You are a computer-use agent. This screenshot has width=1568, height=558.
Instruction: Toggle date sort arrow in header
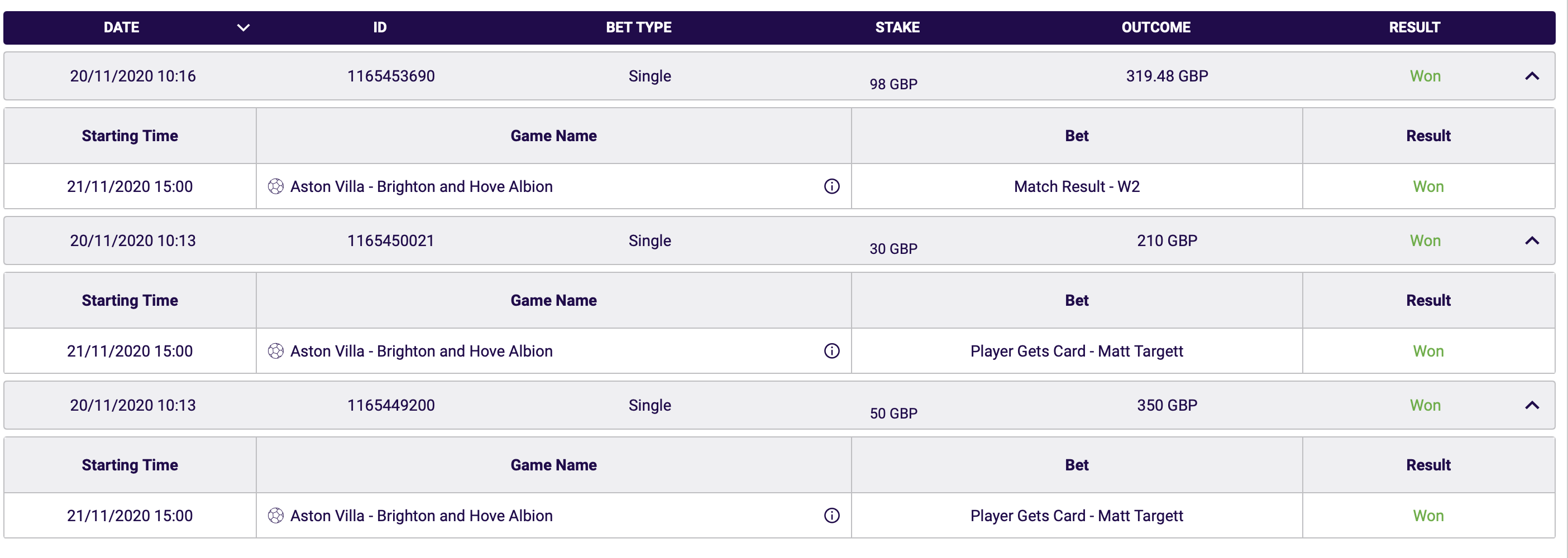[243, 27]
